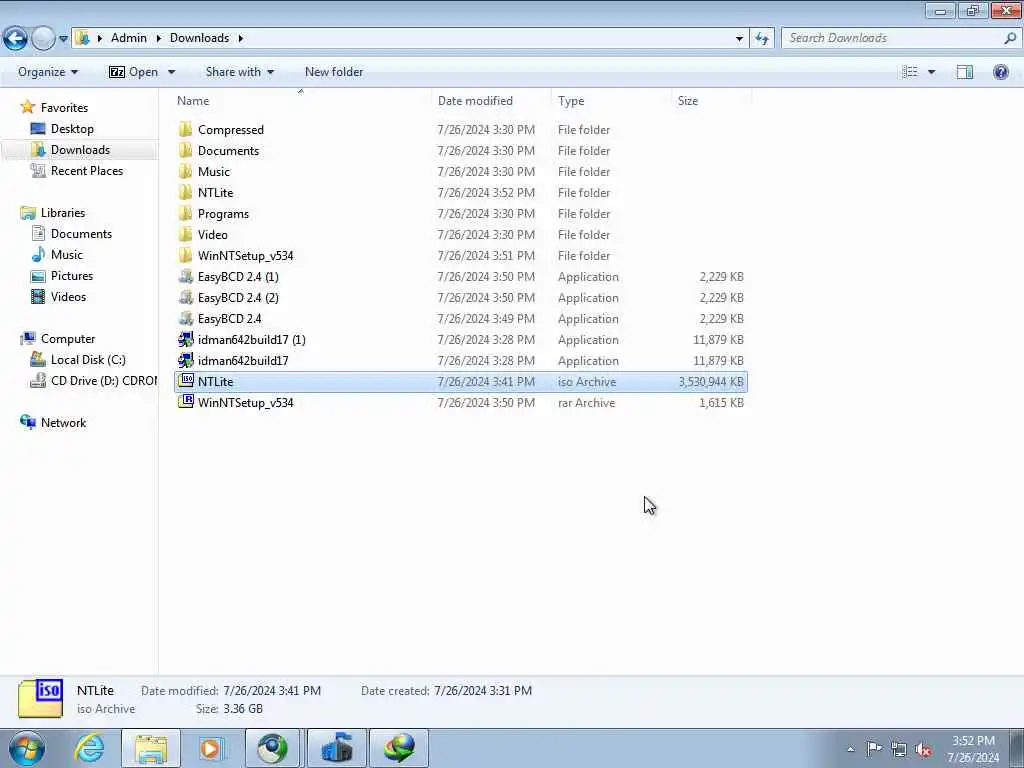This screenshot has height=768, width=1024.
Task: Select the Music folder icon in file list
Action: [185, 171]
